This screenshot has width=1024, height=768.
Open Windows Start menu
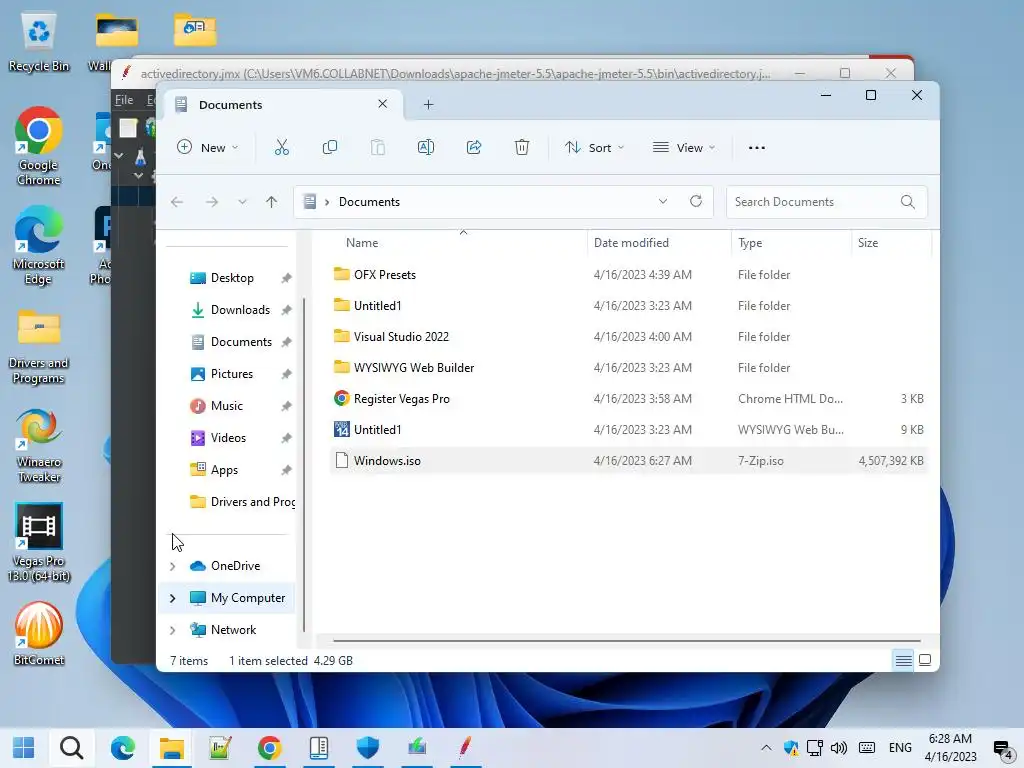click(x=24, y=748)
